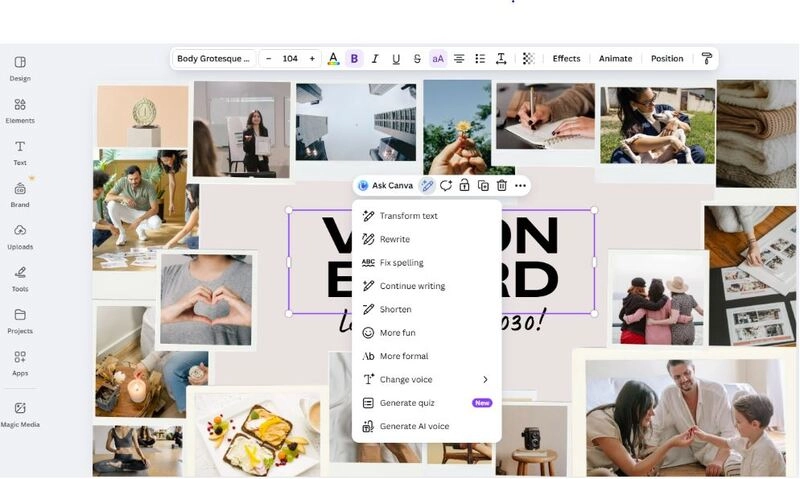Choose Rewrite from the menu
This screenshot has height=479, width=800.
tap(427, 239)
